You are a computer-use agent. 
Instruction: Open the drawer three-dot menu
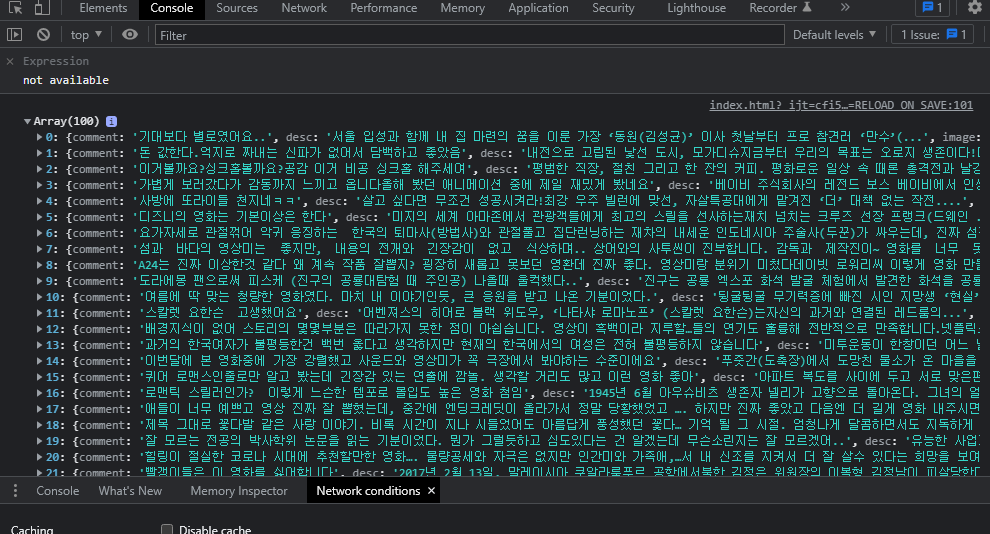pos(15,490)
